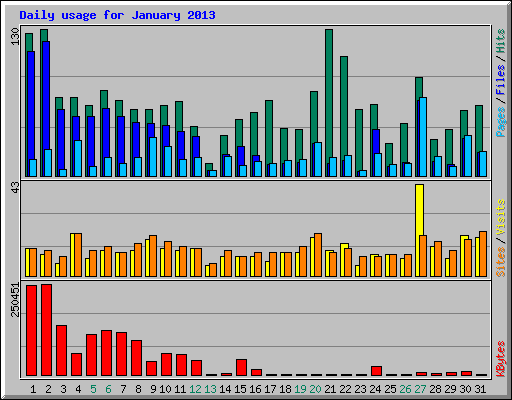Click green day 27 label
Image resolution: width=512 pixels, height=400 pixels.
pyautogui.click(x=420, y=389)
